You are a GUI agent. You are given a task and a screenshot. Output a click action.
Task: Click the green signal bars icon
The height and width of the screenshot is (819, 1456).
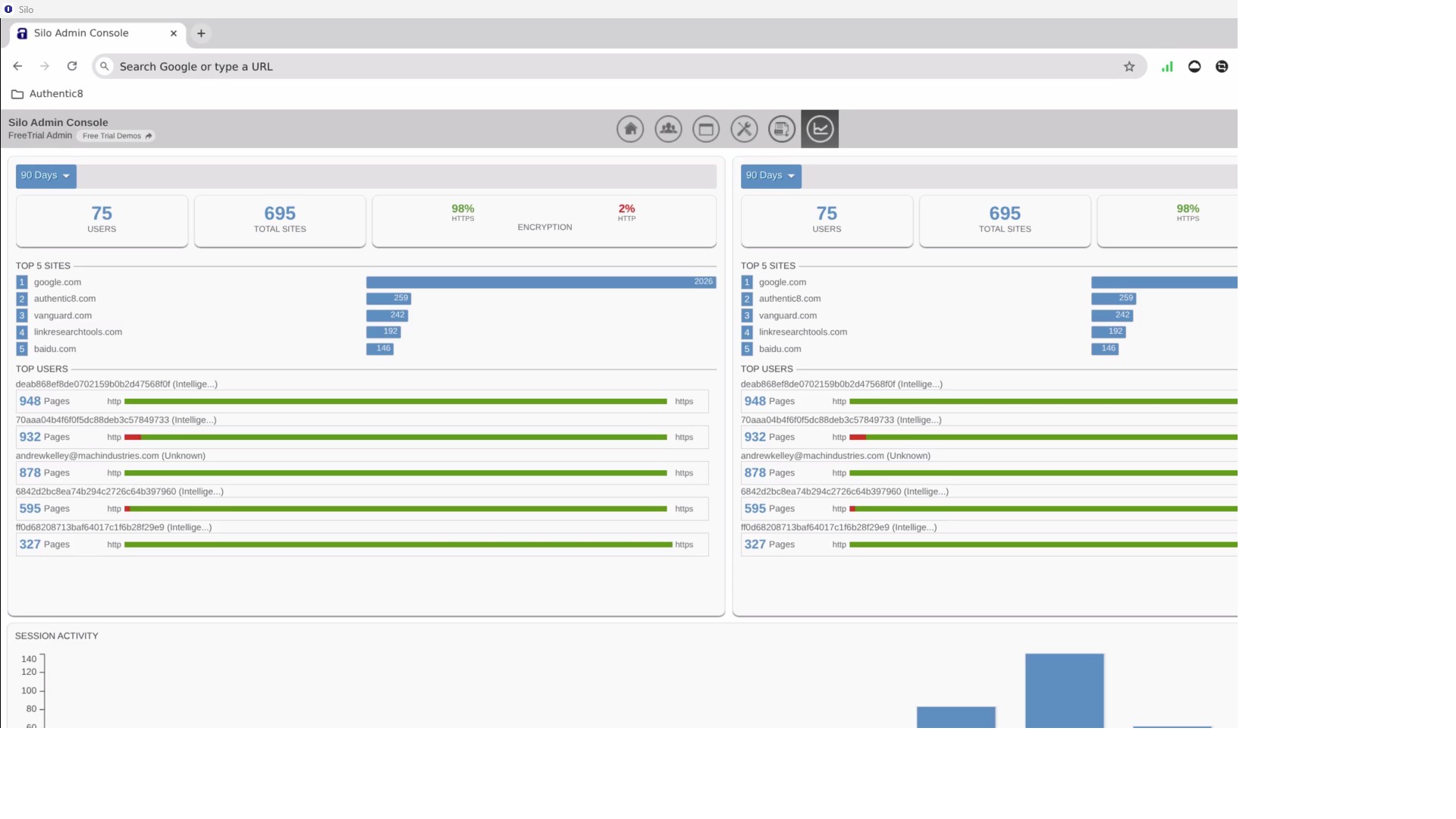pos(1166,67)
